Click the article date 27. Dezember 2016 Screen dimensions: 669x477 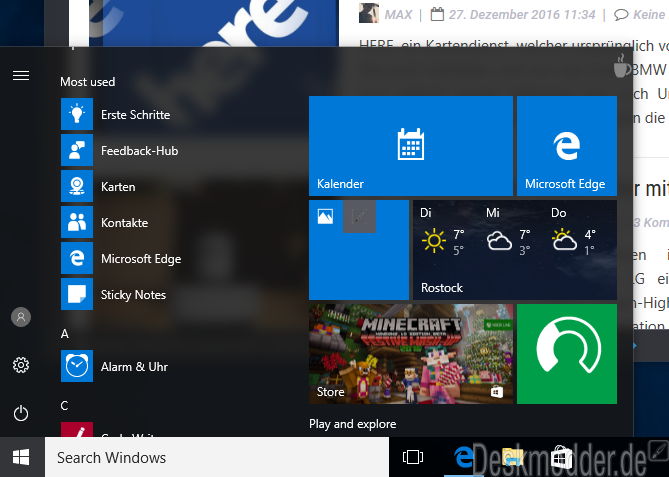coord(522,15)
